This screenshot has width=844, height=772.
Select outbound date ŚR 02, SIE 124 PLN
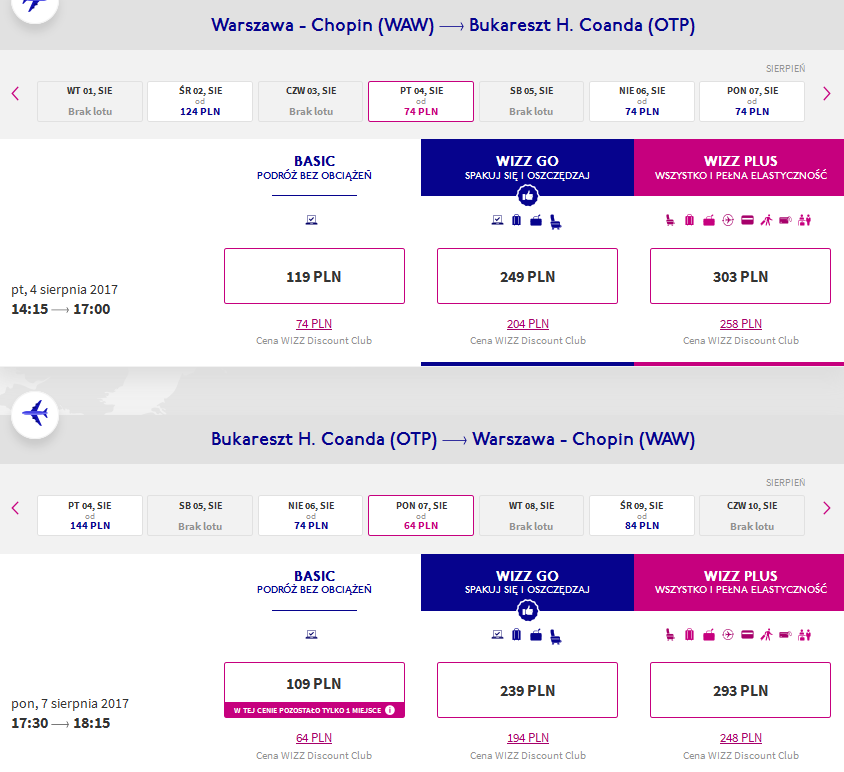click(200, 101)
